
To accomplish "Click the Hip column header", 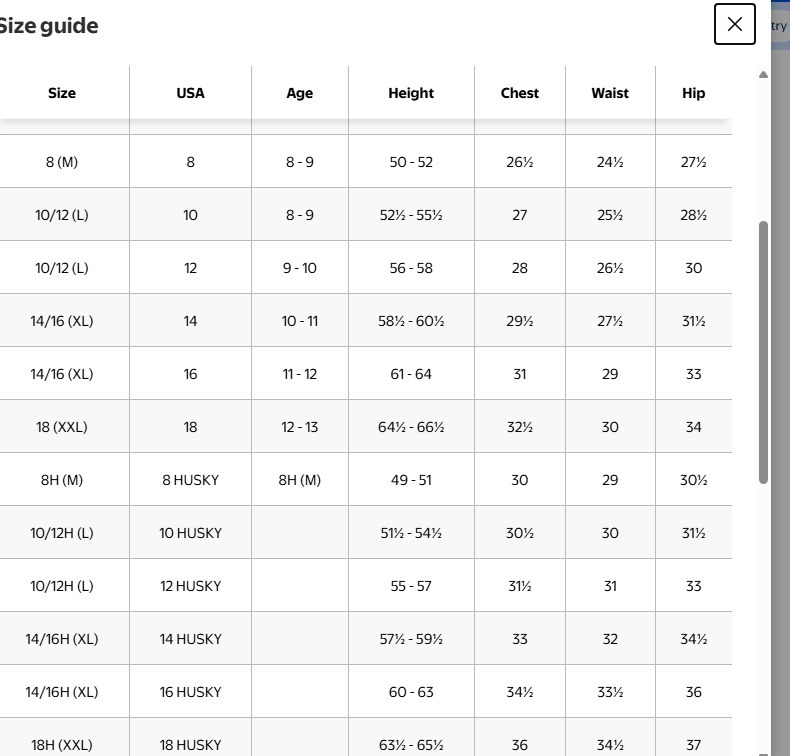I will tap(693, 93).
